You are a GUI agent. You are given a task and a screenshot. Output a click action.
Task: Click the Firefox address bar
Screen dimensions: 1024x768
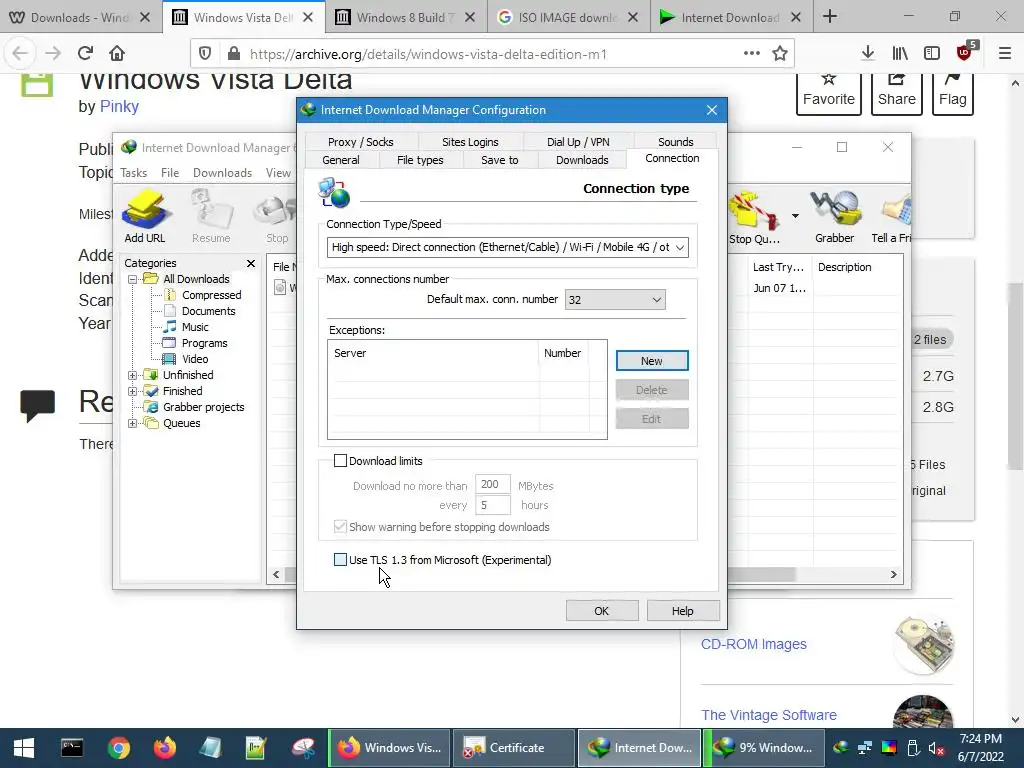490,54
